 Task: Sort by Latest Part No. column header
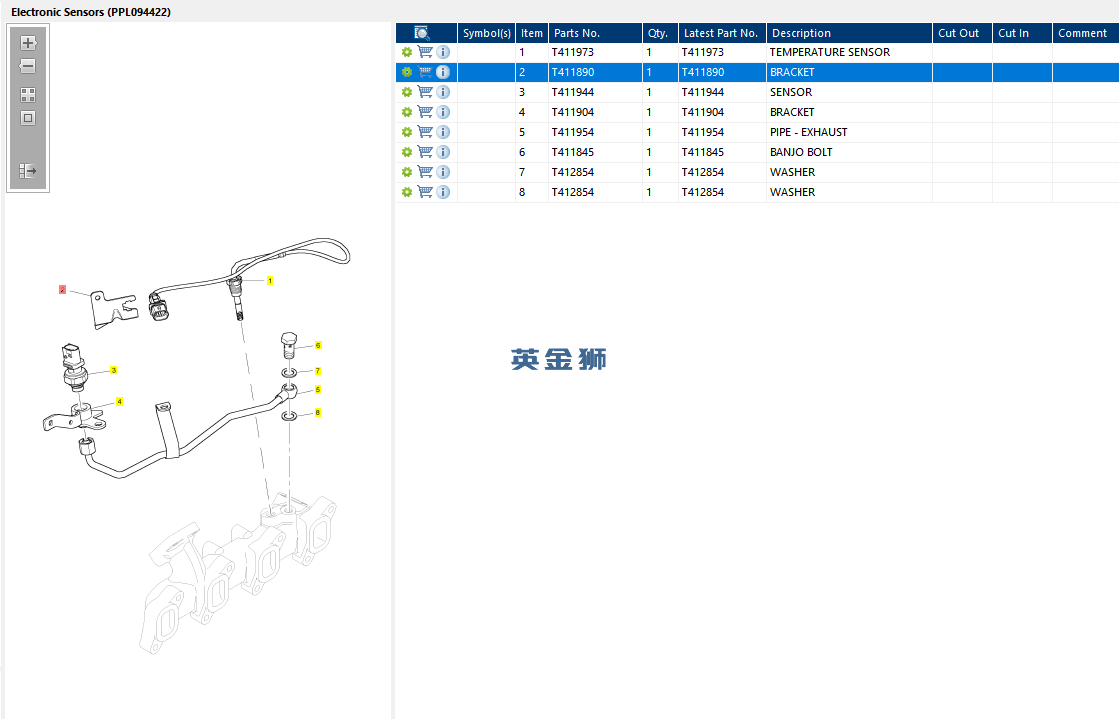[x=722, y=33]
